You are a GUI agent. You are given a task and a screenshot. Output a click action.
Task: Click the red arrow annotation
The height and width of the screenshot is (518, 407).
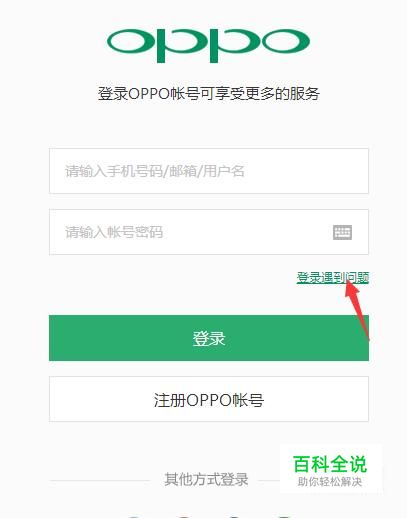(x=357, y=310)
